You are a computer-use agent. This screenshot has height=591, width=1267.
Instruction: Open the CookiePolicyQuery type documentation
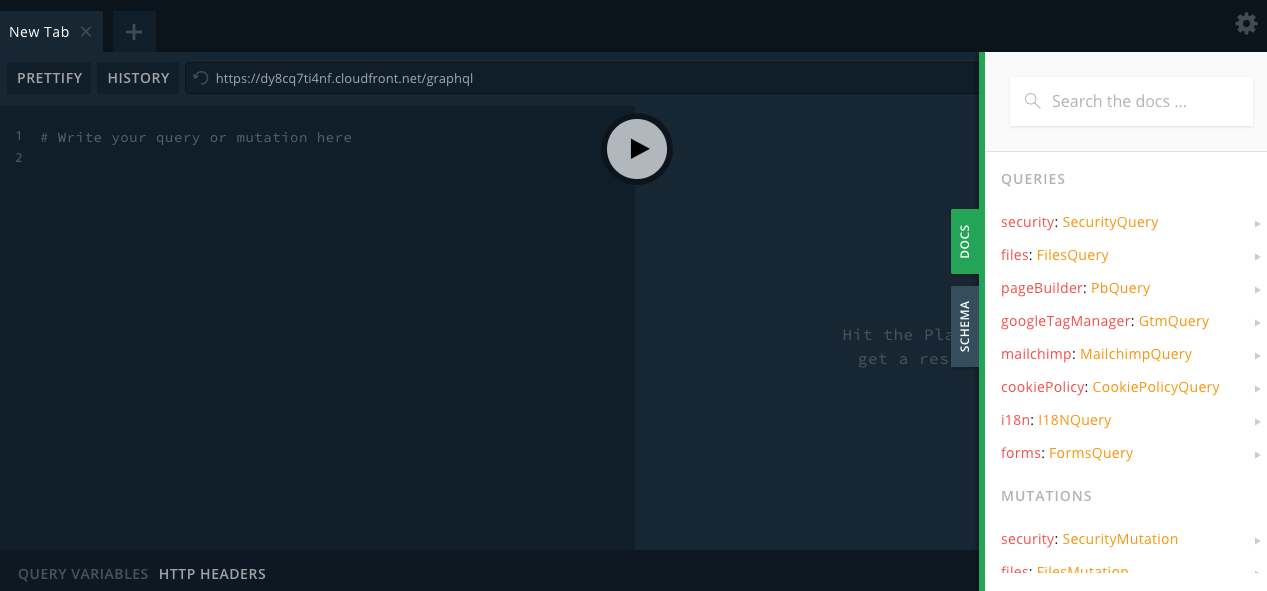click(x=1156, y=386)
